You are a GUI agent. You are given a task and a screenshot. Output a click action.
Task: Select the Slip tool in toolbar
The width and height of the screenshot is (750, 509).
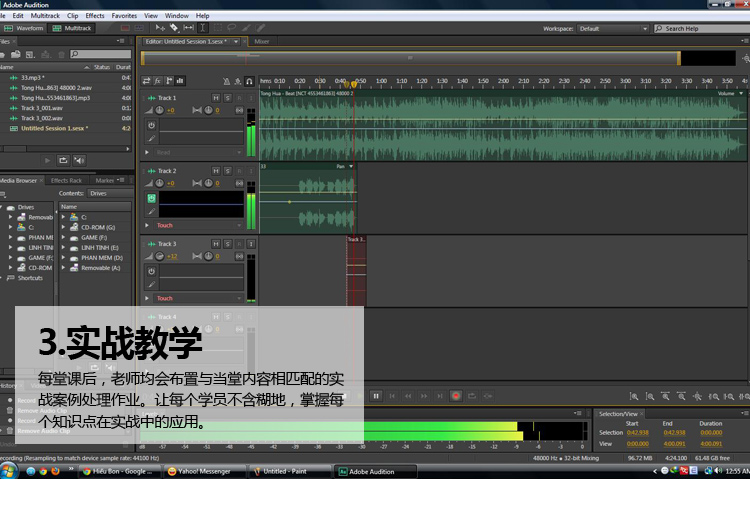[189, 28]
